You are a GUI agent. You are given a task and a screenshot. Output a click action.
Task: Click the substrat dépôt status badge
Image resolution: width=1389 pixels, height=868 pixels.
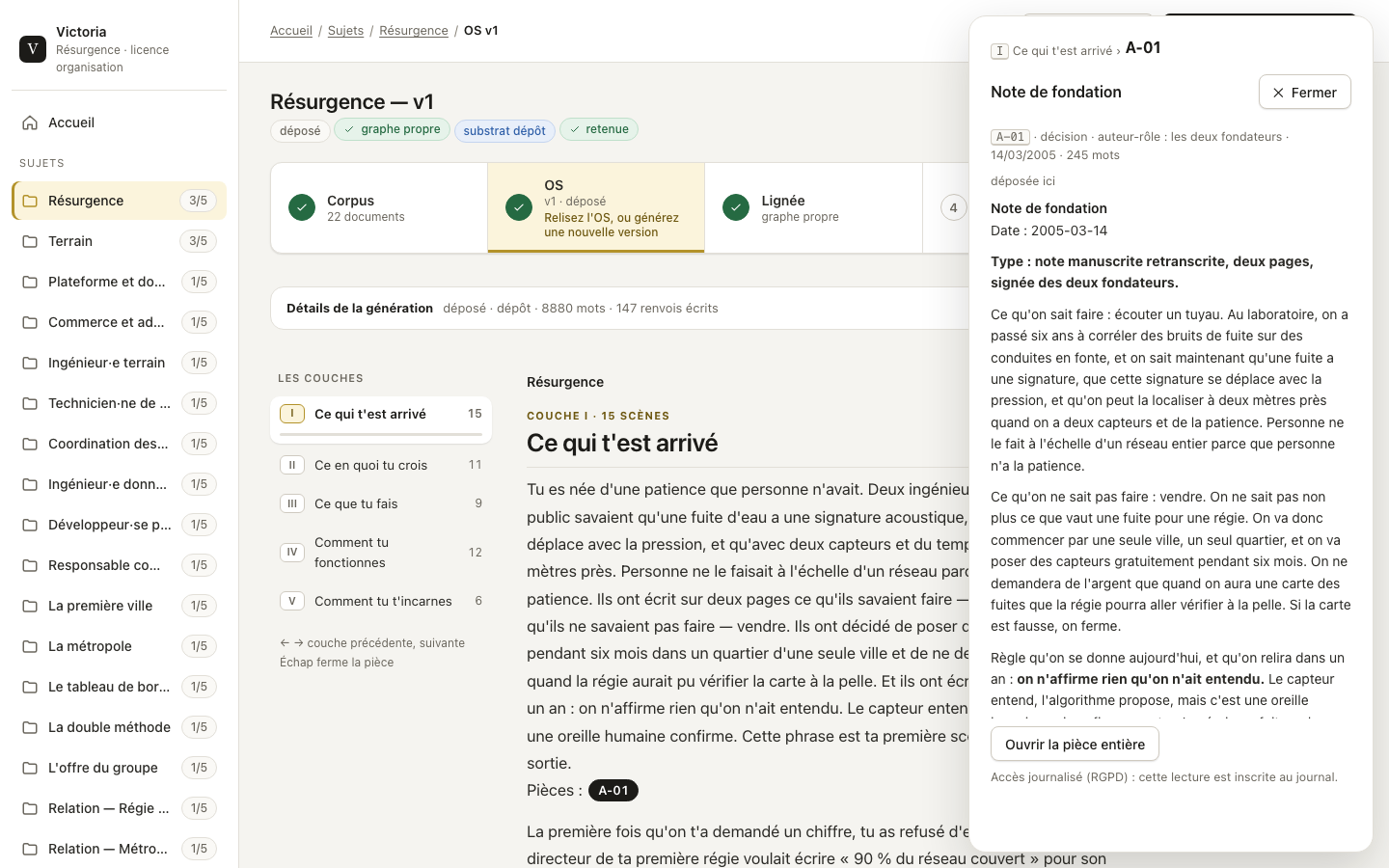click(x=504, y=130)
